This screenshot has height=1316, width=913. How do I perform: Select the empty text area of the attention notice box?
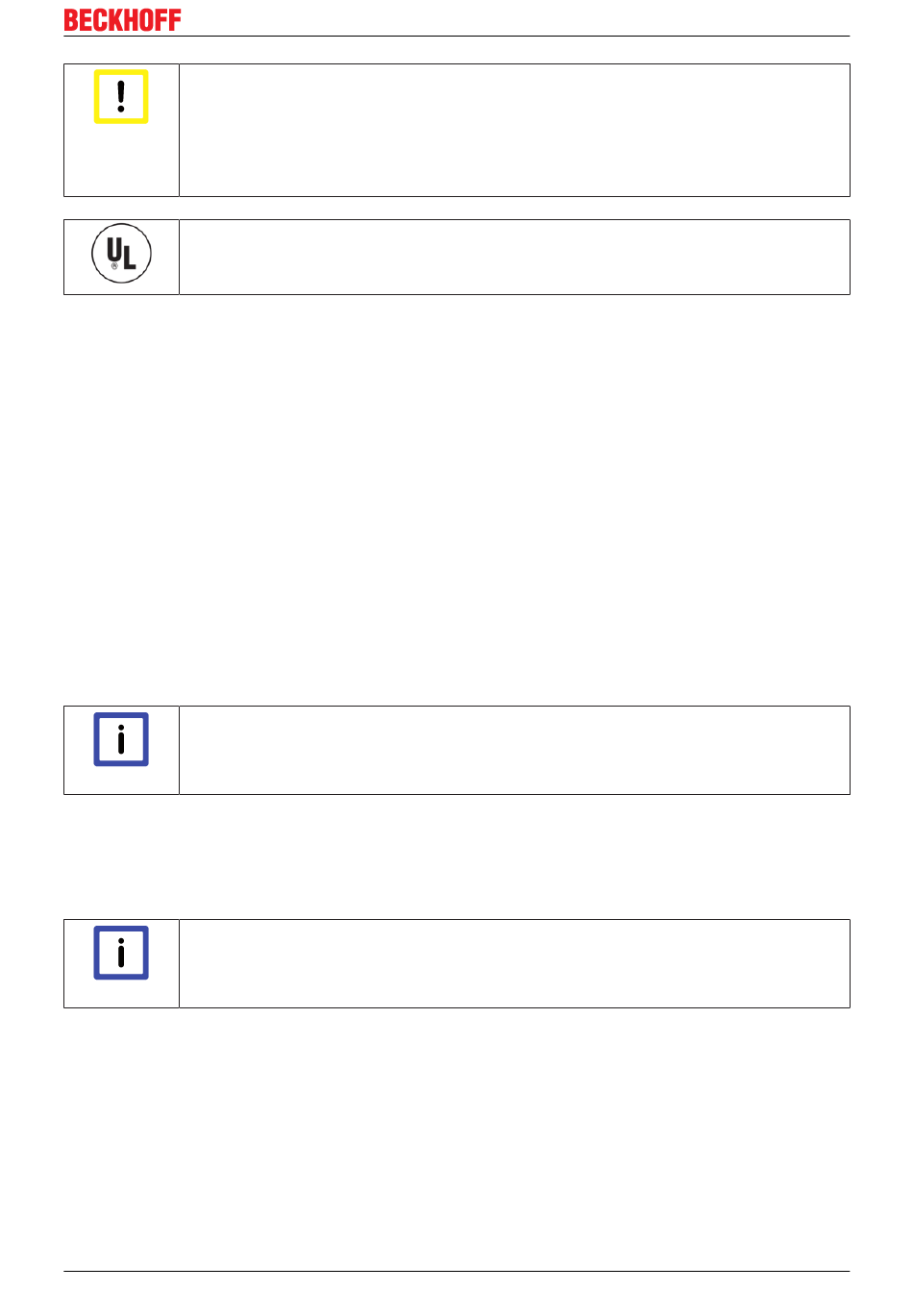pos(514,131)
